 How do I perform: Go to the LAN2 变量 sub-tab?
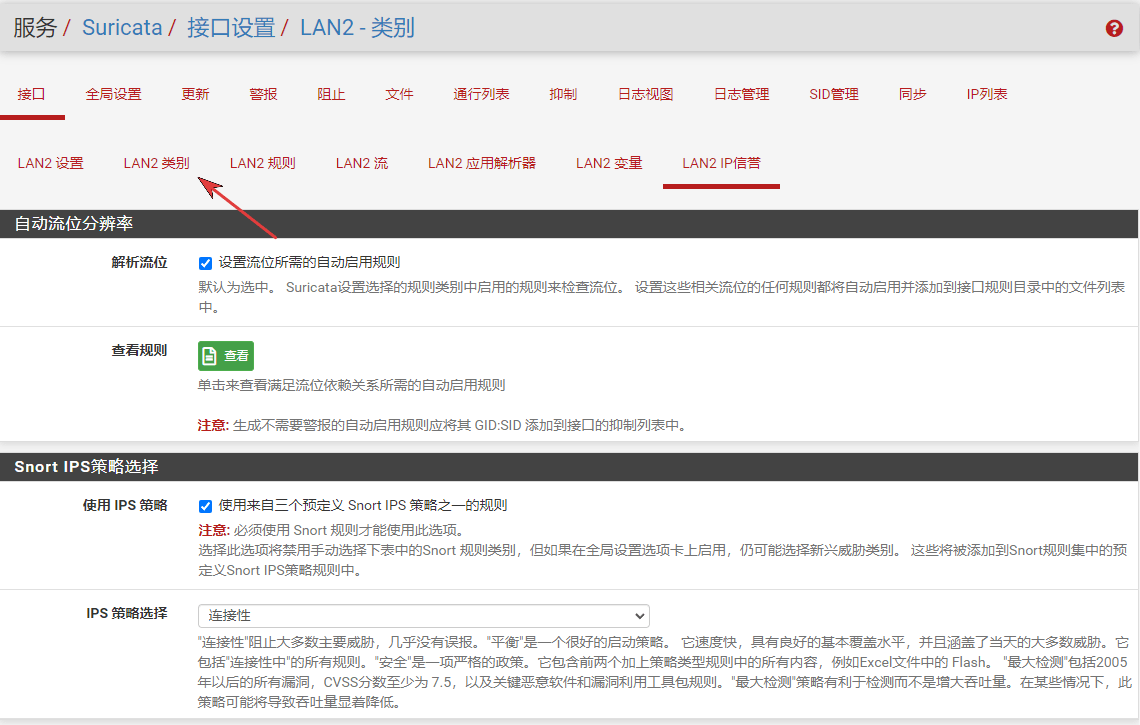point(609,163)
